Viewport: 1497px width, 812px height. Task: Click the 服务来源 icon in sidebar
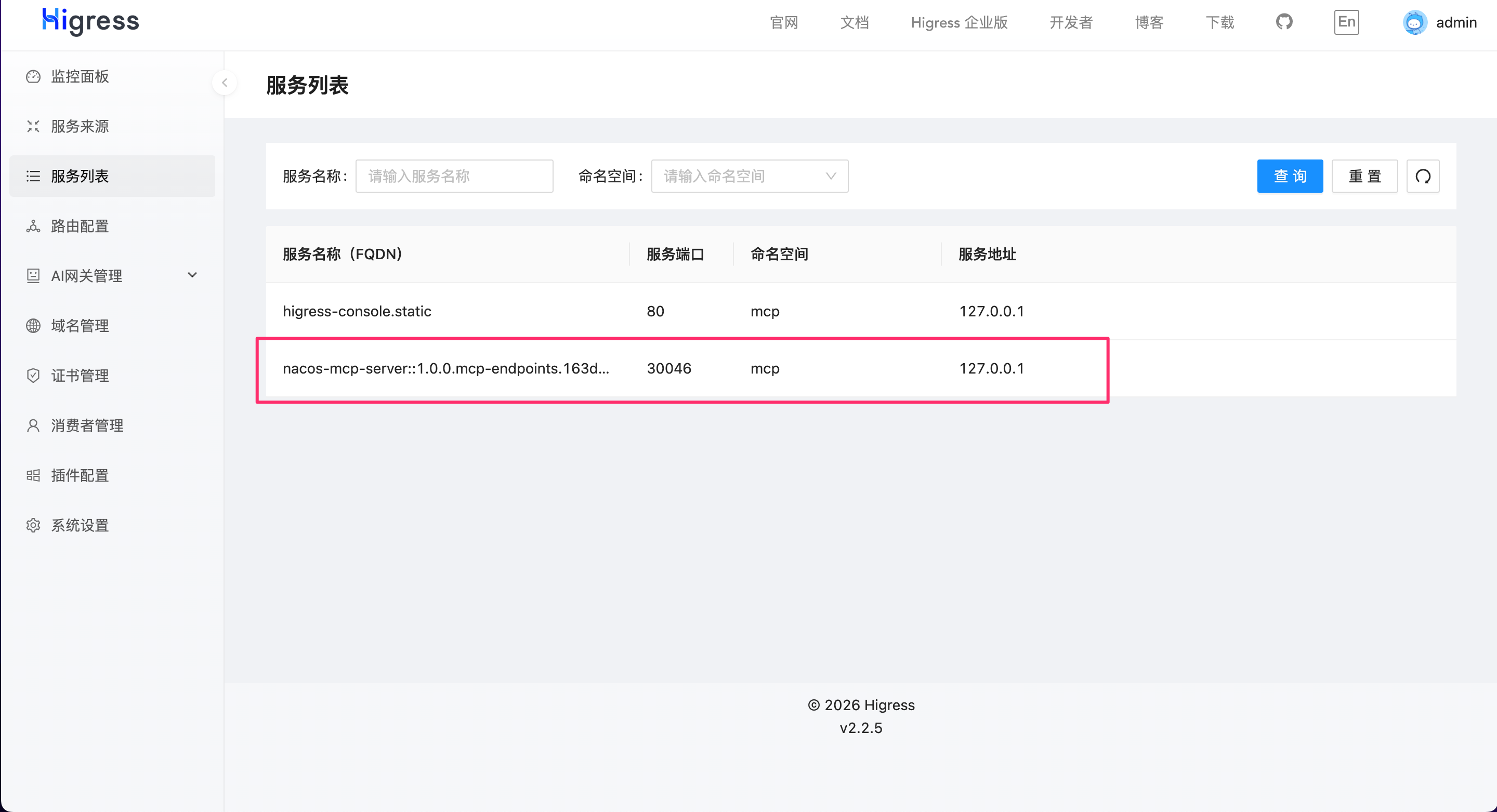(33, 126)
